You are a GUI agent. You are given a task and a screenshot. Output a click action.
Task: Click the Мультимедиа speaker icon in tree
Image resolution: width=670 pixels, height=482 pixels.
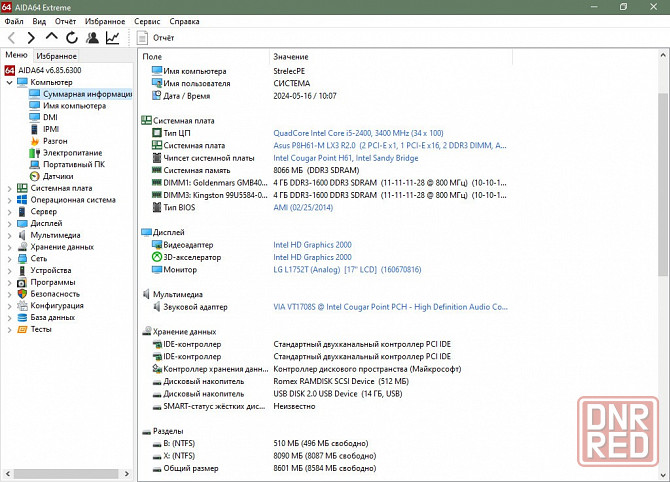point(22,235)
